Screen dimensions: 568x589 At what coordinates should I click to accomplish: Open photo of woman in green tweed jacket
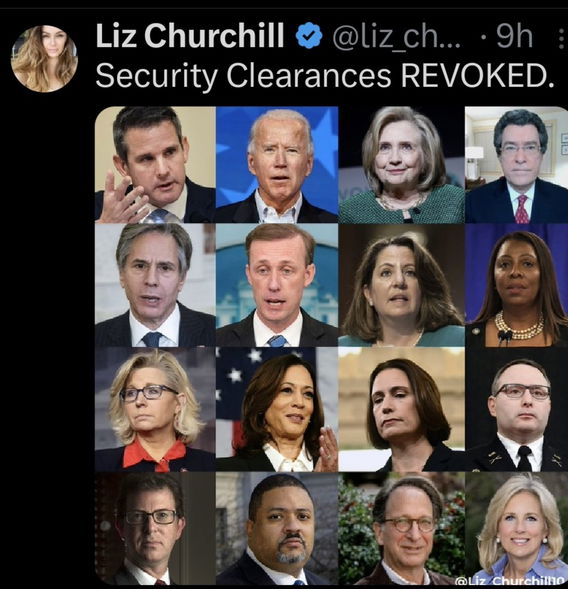pyautogui.click(x=402, y=165)
